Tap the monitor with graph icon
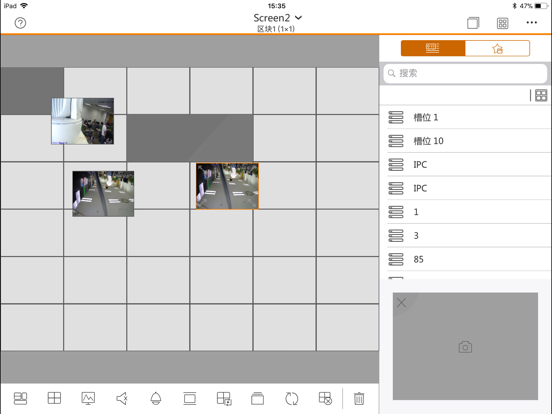Screen dimensions: 552x414 tap(88, 399)
